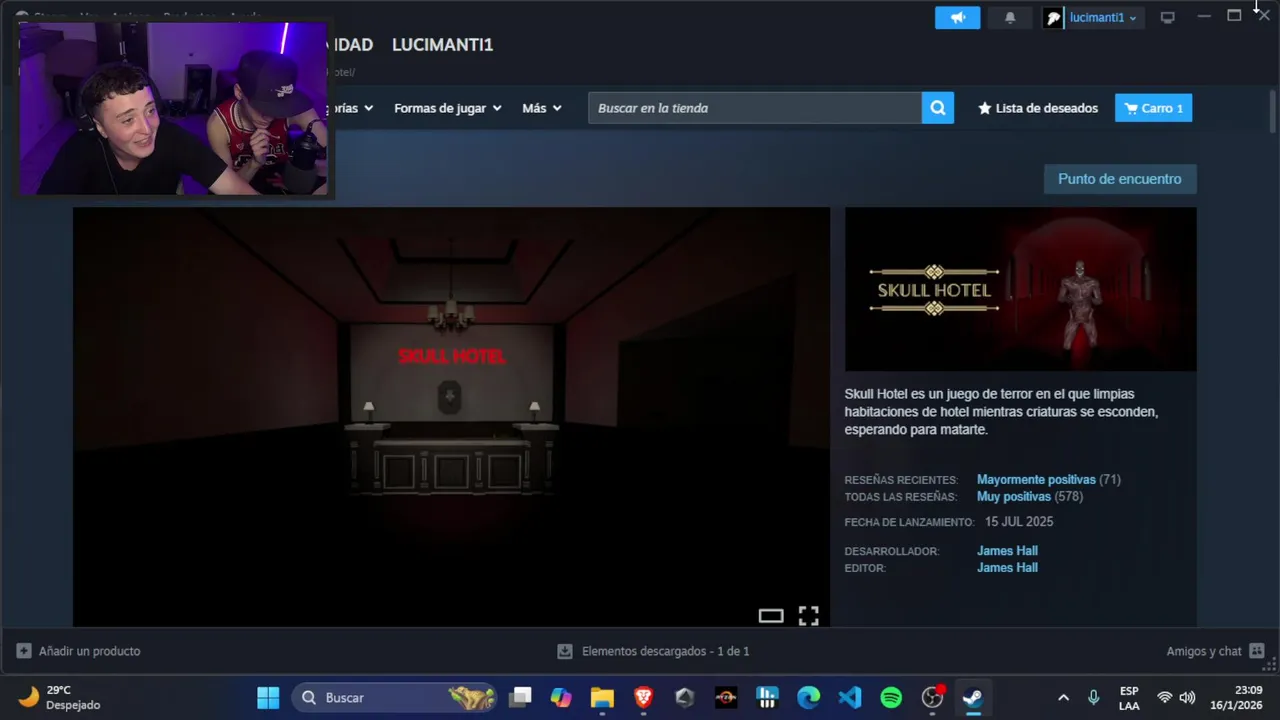
Task: Enter fullscreen on the trailer video
Action: [808, 616]
